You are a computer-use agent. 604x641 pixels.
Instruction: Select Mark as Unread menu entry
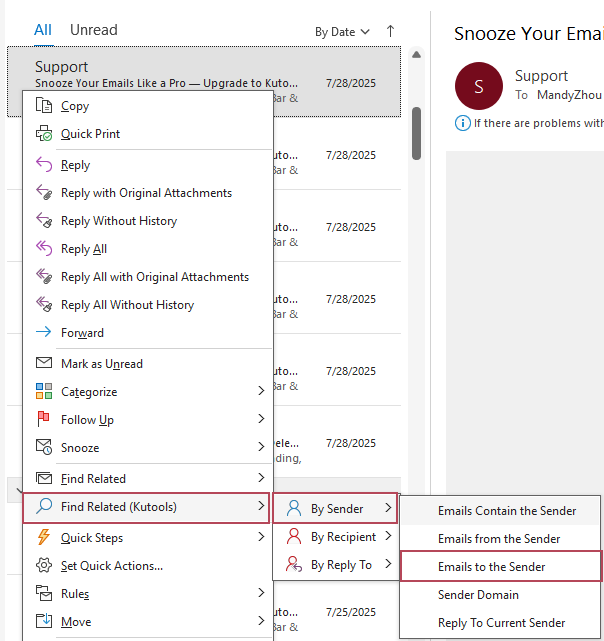pyautogui.click(x=148, y=363)
